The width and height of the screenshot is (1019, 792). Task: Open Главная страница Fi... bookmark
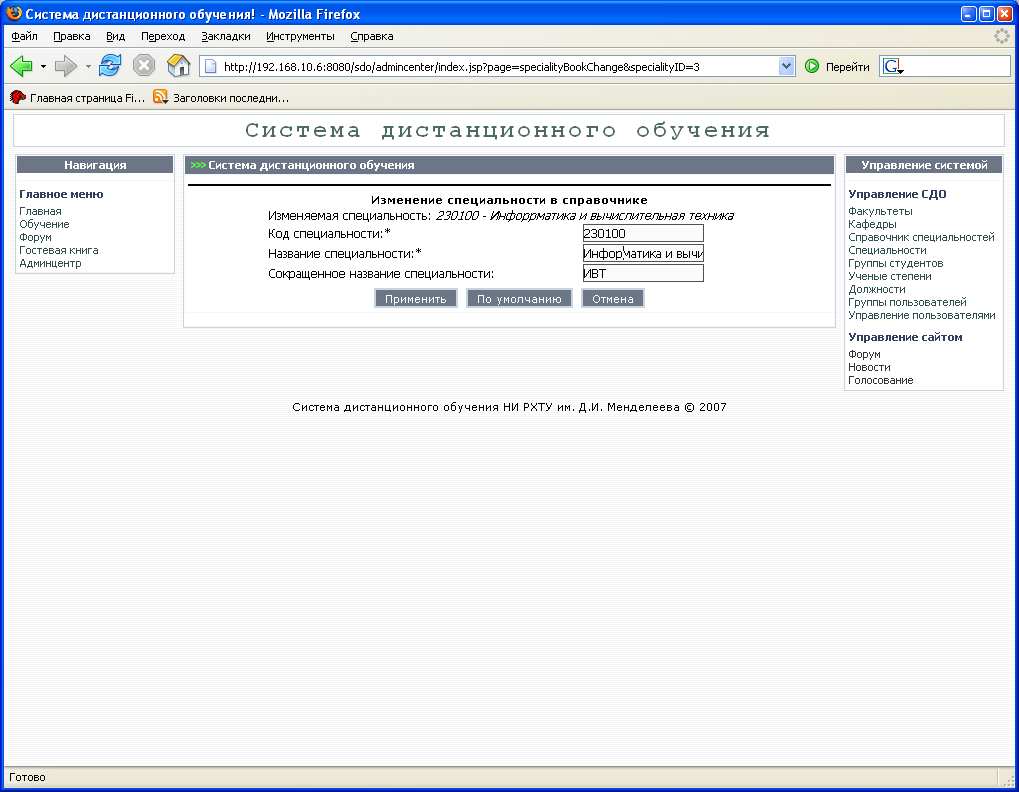tap(77, 98)
